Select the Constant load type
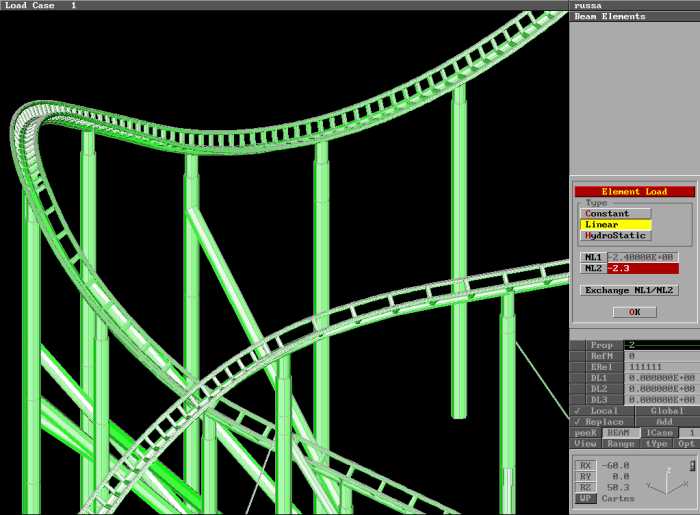Viewport: 700px width, 515px height. [615, 213]
